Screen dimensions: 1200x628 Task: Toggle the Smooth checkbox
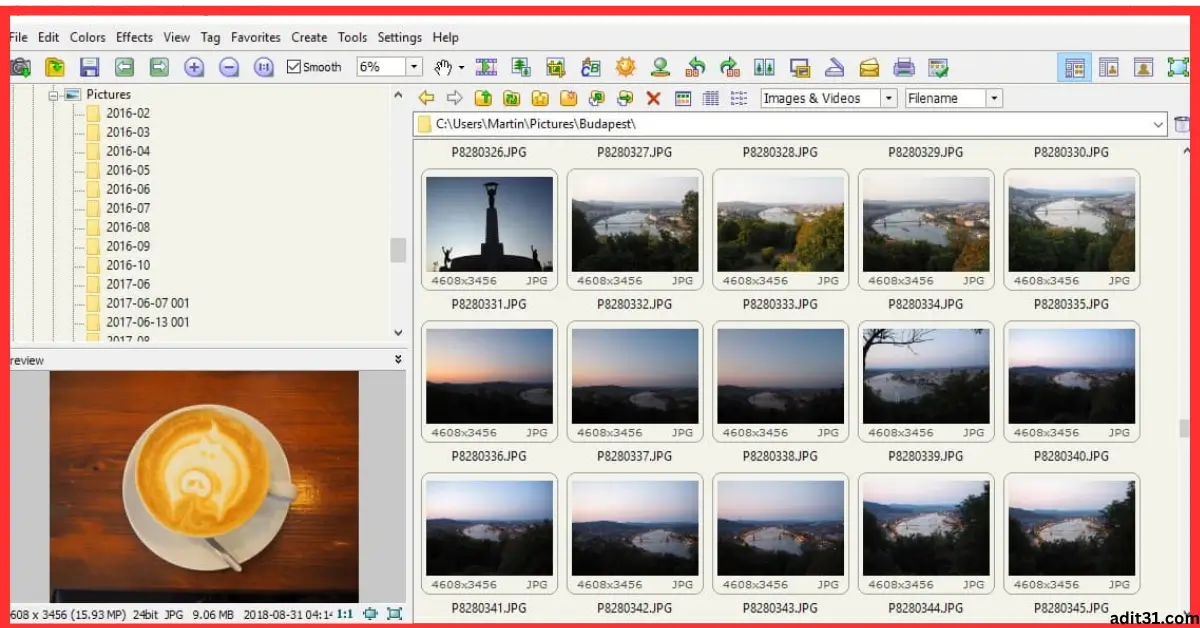[x=293, y=67]
